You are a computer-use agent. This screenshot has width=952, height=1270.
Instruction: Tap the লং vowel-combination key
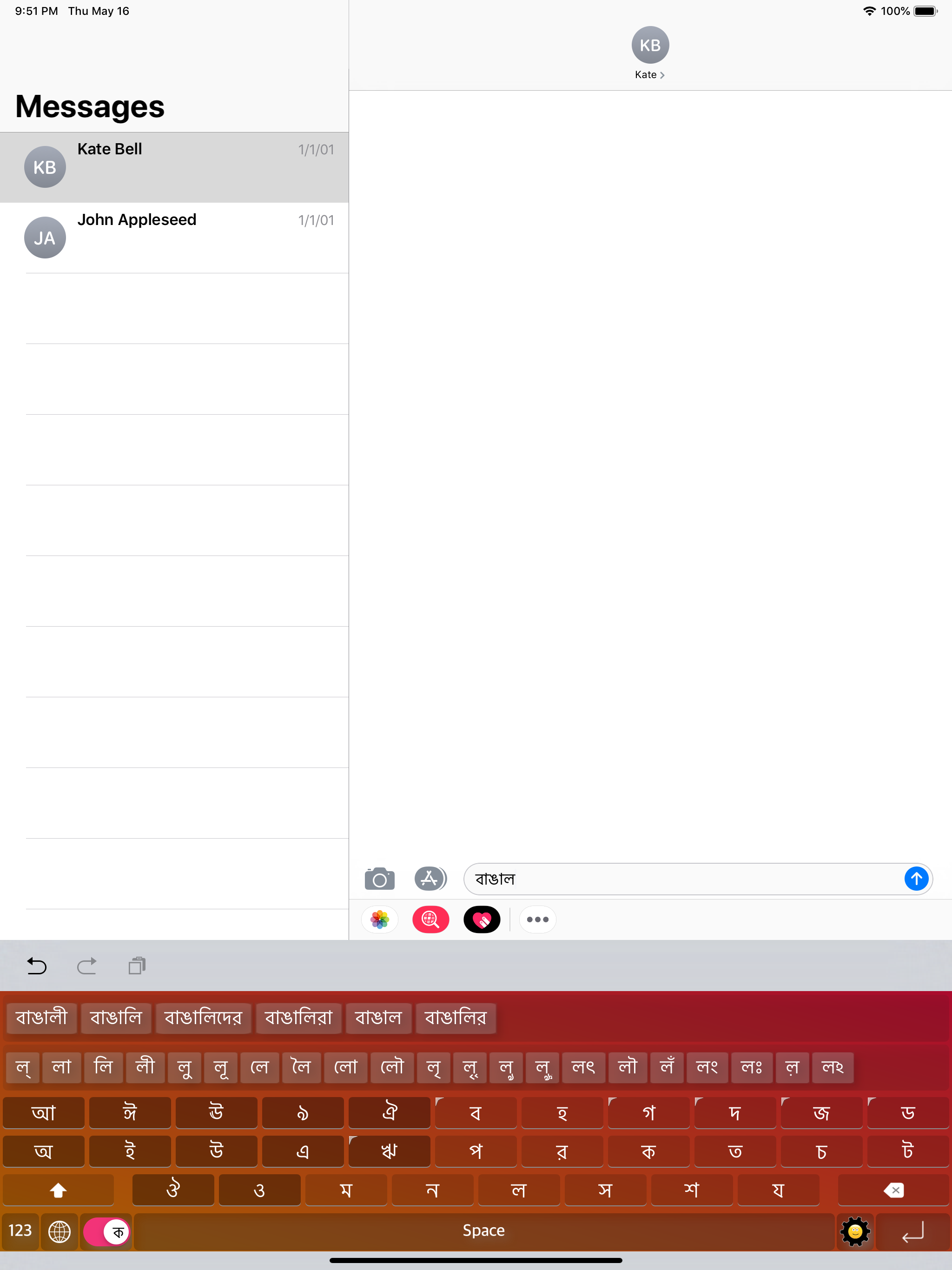pyautogui.click(x=707, y=1067)
